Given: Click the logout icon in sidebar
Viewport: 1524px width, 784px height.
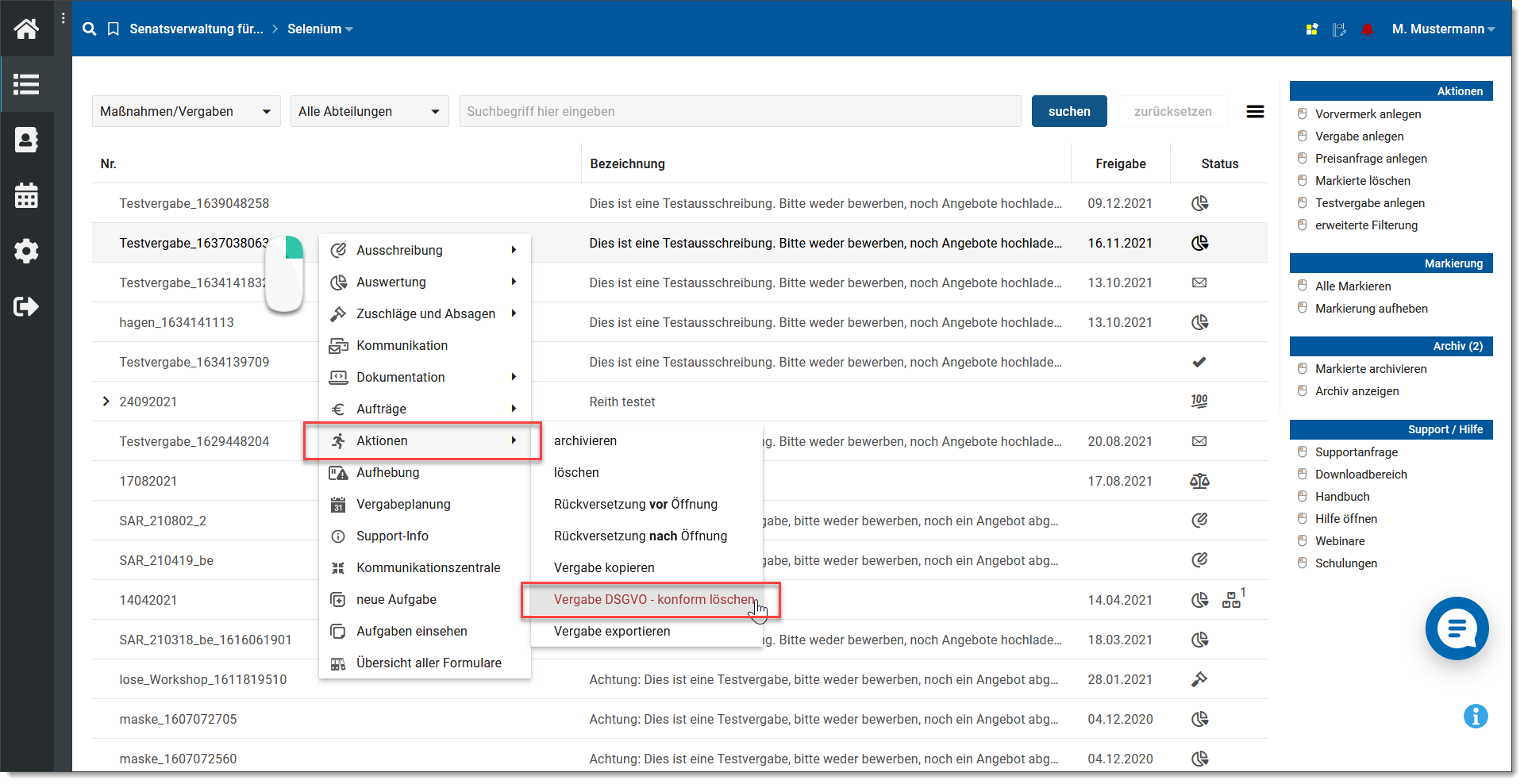Looking at the screenshot, I should pos(26,306).
